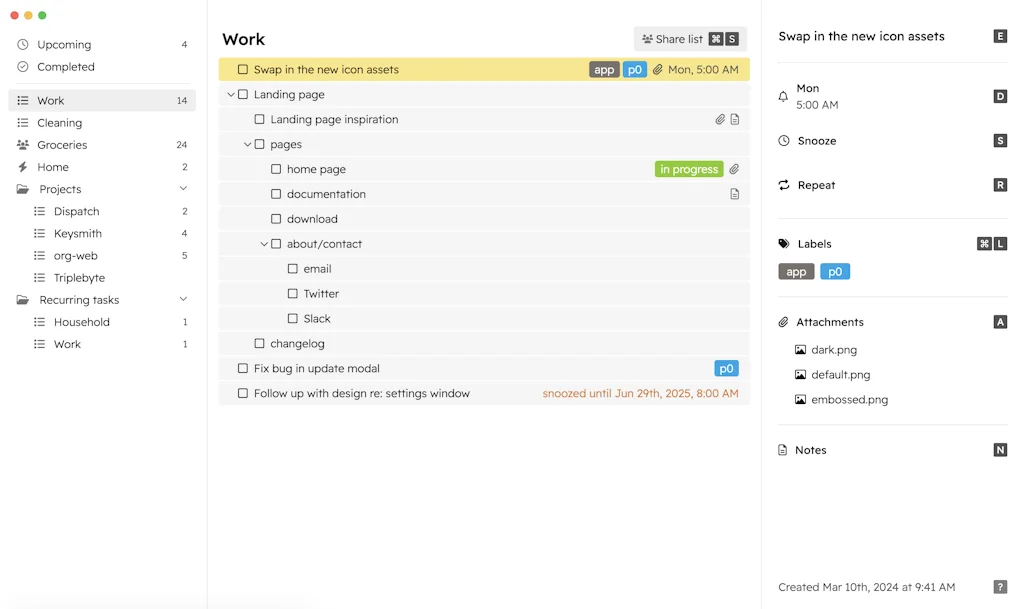Viewport: 1024px width, 609px height.
Task: Collapse the about/contact subtasks
Action: pos(264,244)
